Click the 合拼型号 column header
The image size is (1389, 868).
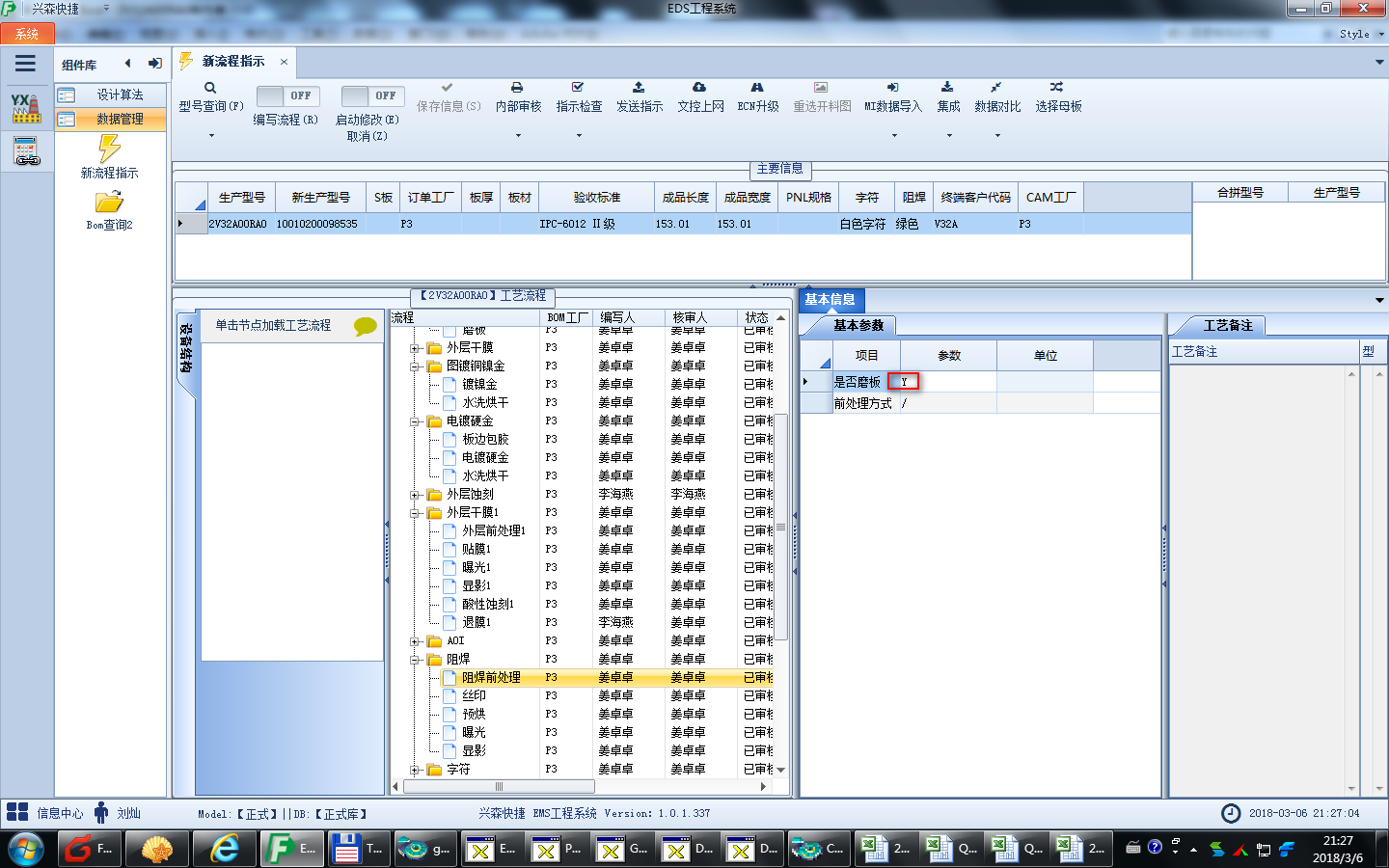(x=1240, y=193)
